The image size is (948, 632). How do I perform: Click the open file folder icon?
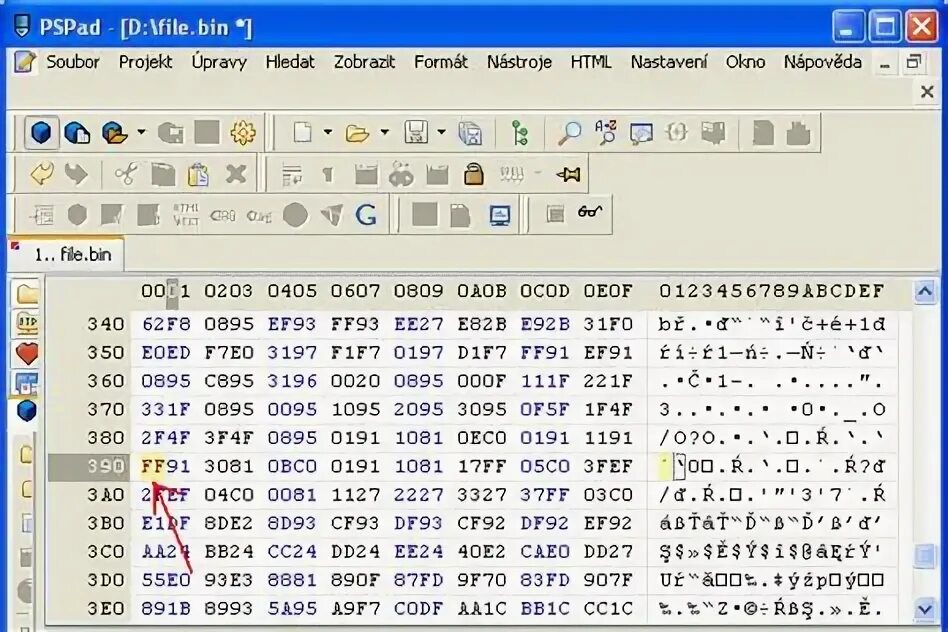tap(357, 132)
